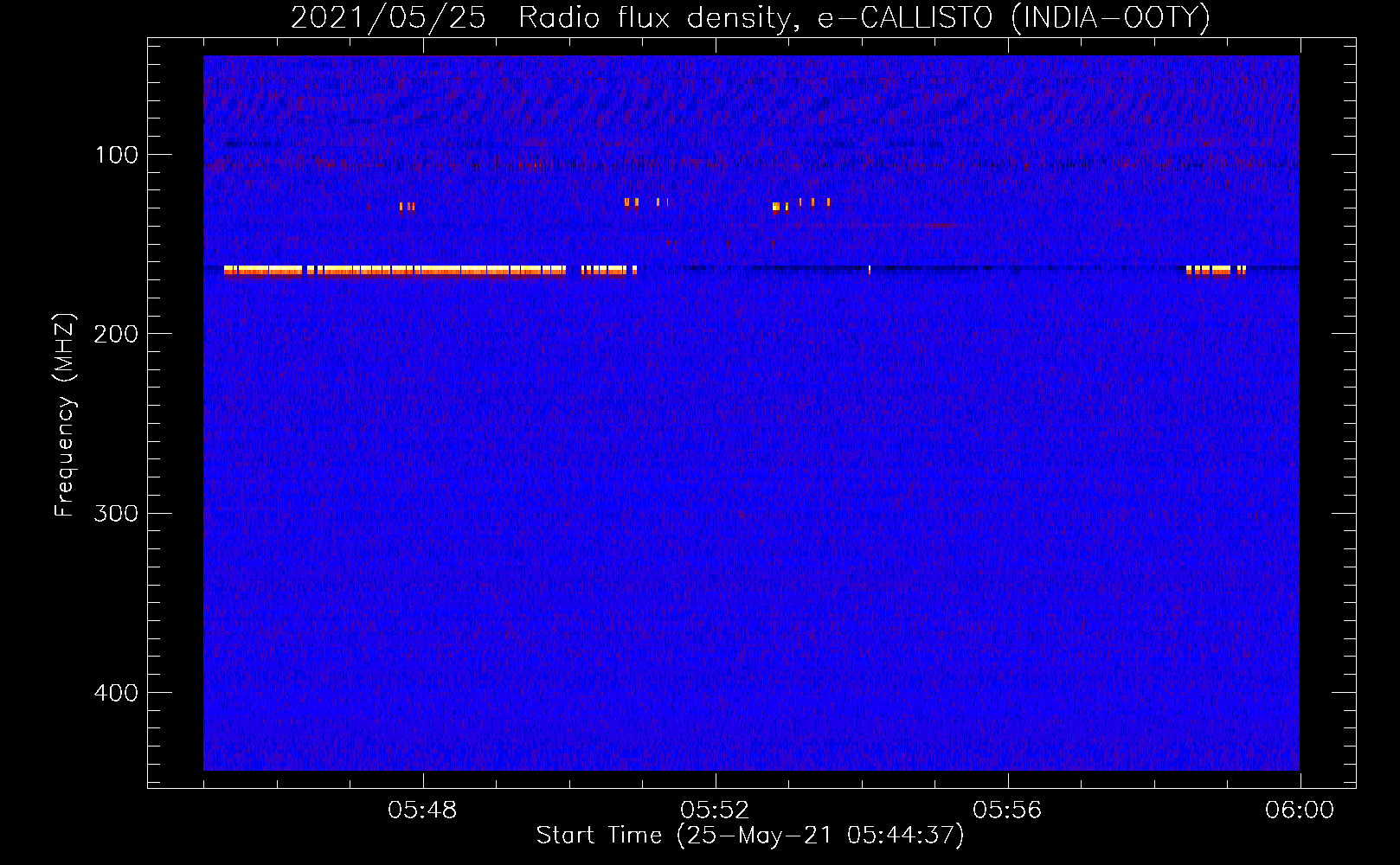The height and width of the screenshot is (865, 1400).
Task: Click the 100 frequency tick label
Action: pos(117,155)
